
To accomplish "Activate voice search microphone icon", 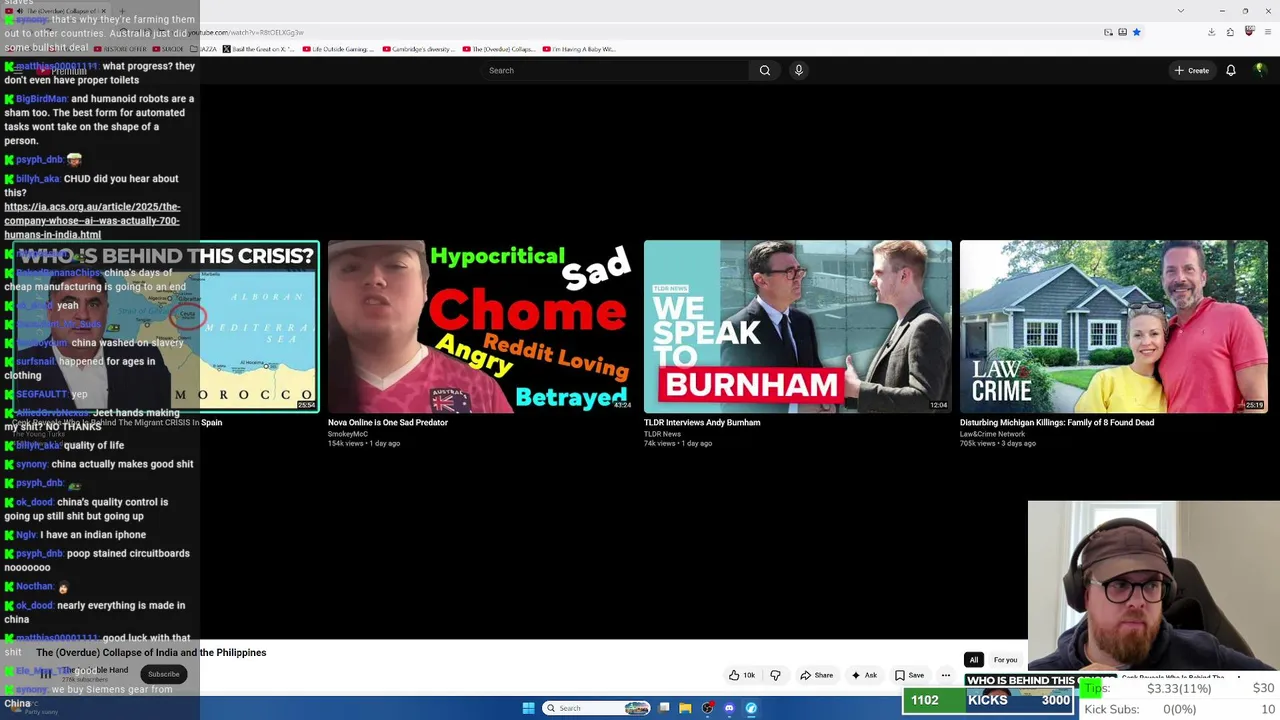I will click(798, 70).
